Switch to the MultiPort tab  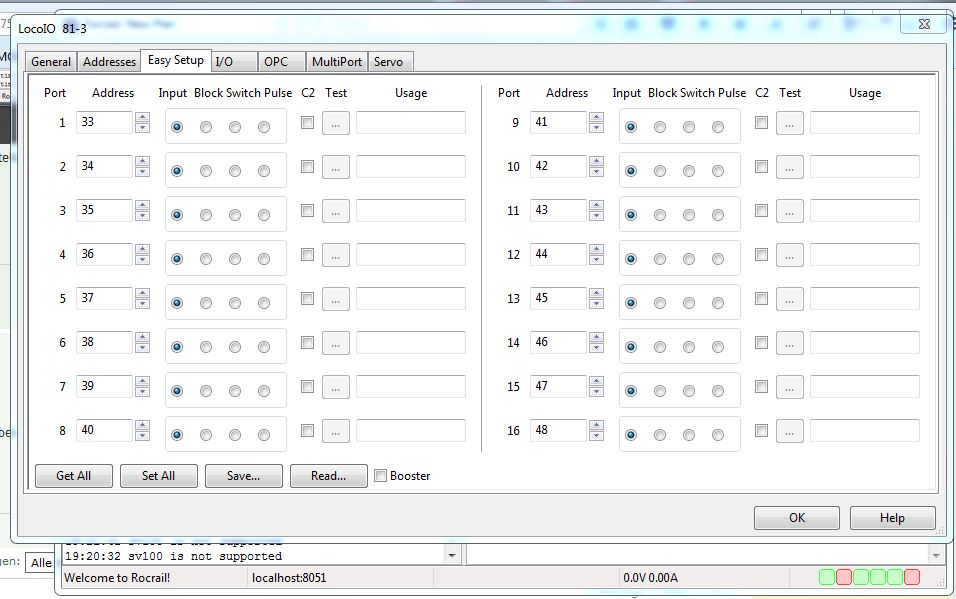coord(337,62)
